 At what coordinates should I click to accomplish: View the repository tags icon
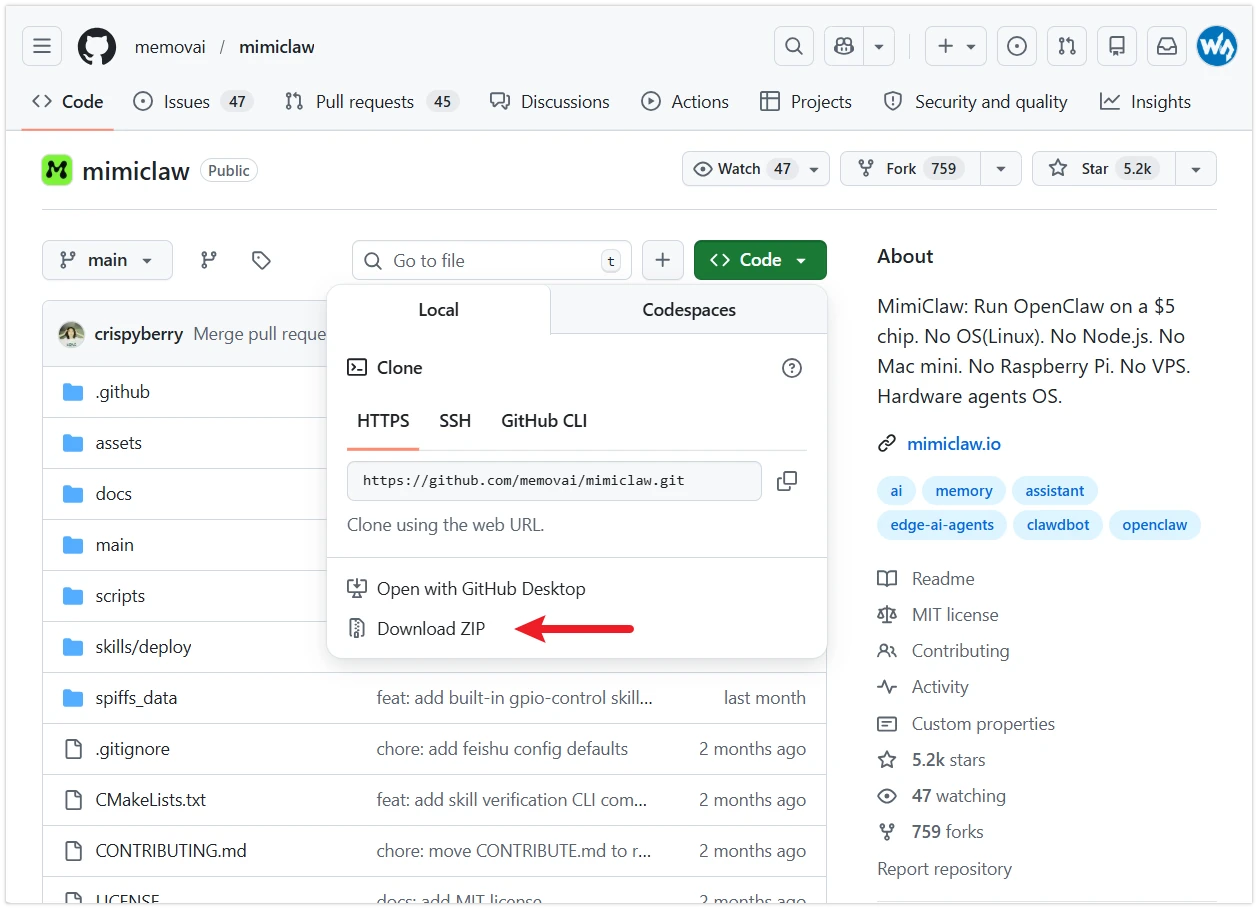tap(261, 260)
